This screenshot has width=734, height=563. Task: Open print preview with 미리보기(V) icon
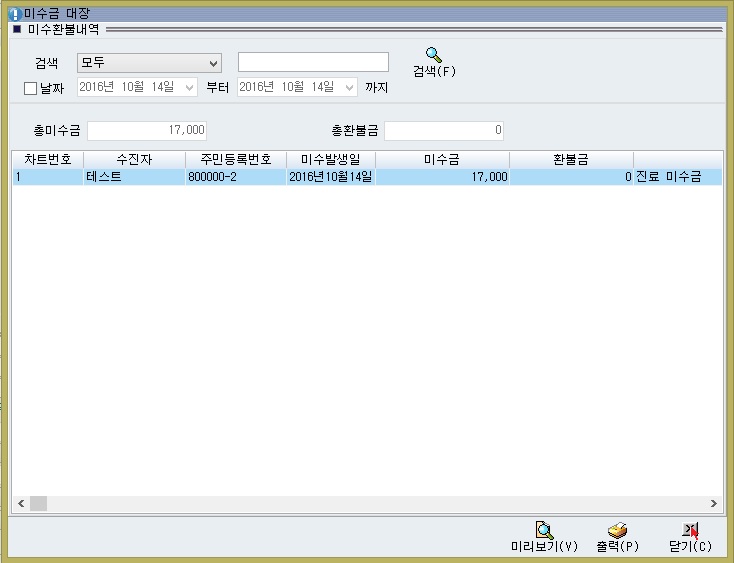coord(544,530)
